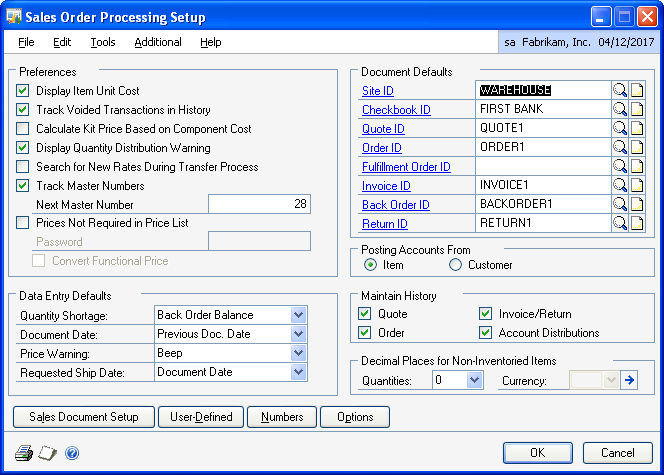Viewport: 664px width, 475px height.
Task: Select Item posting accounts radio button
Action: coord(370,265)
